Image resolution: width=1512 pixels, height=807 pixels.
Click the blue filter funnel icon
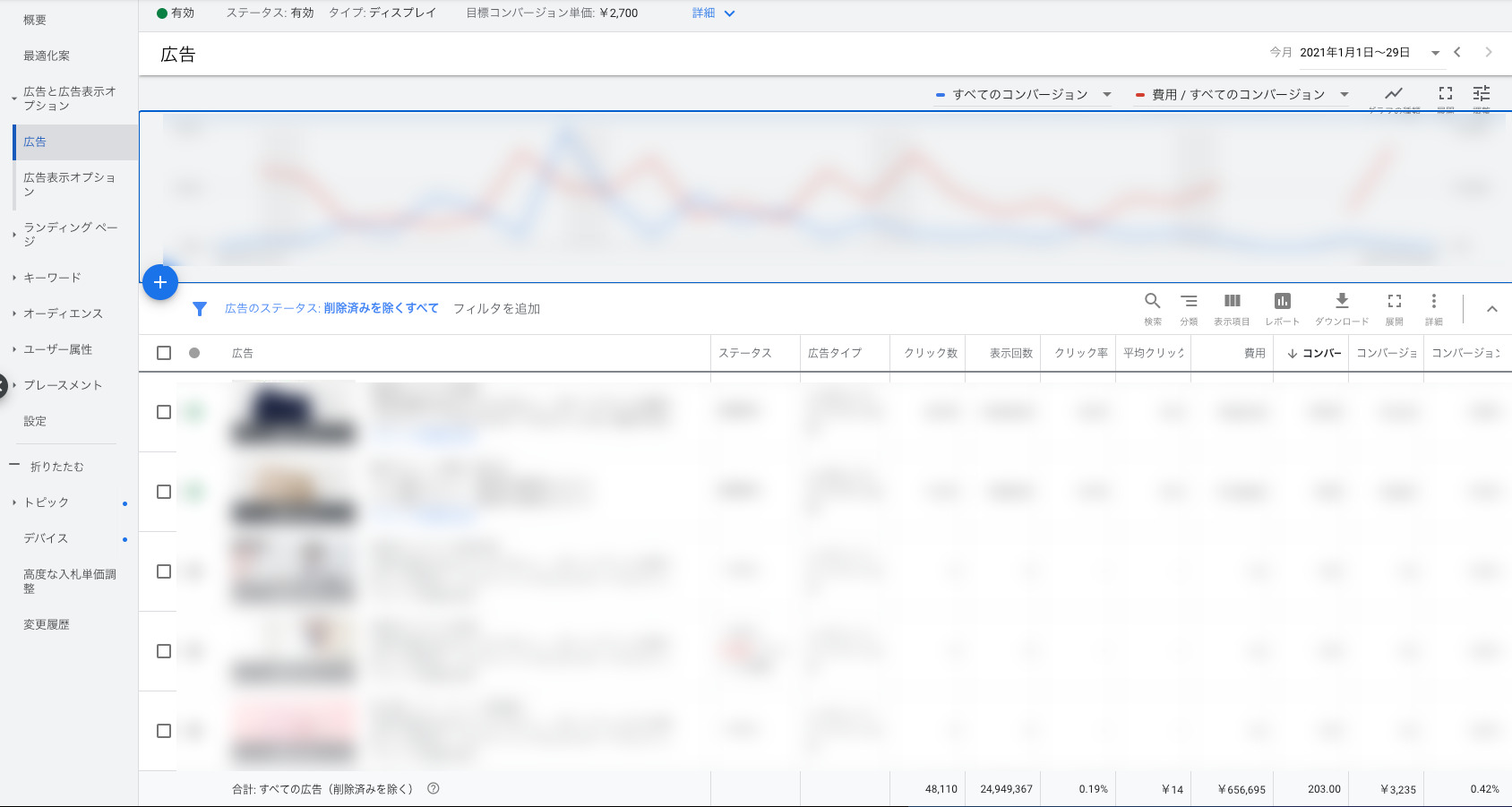[x=200, y=309]
